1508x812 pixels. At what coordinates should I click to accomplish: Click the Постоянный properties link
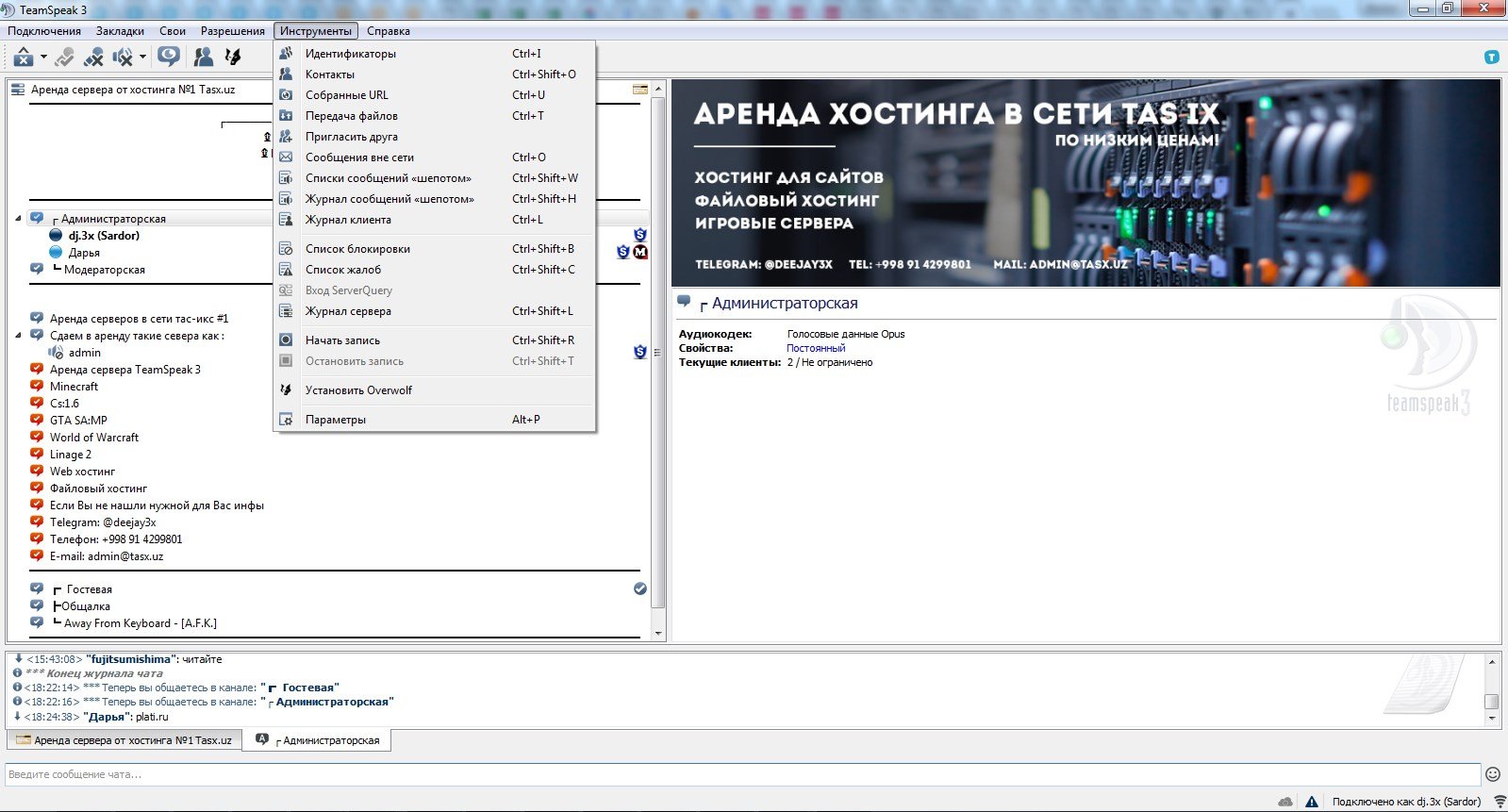pos(816,348)
